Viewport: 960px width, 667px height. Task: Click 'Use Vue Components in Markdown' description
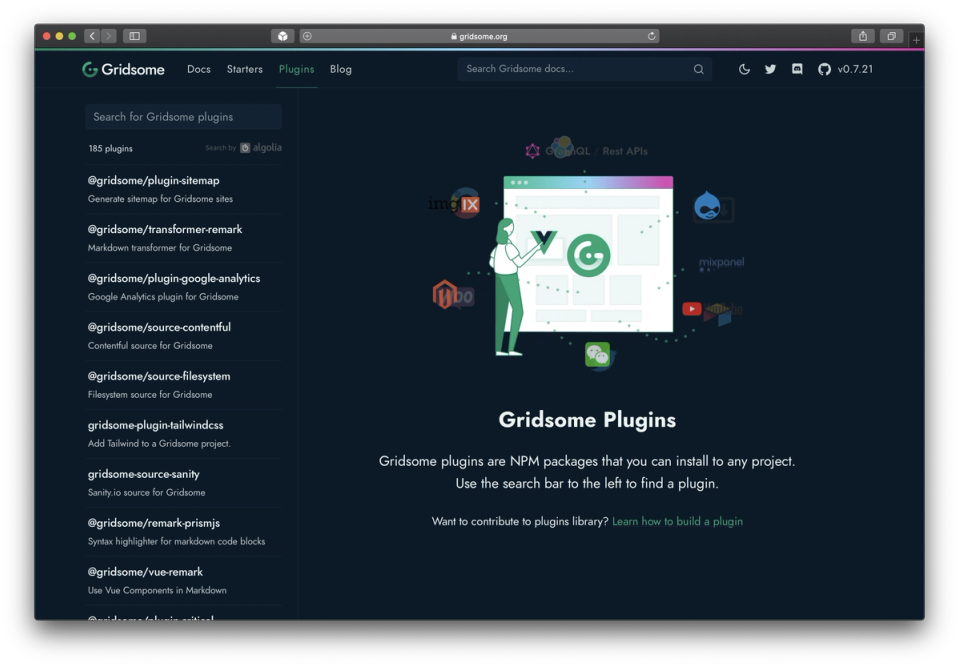157,590
